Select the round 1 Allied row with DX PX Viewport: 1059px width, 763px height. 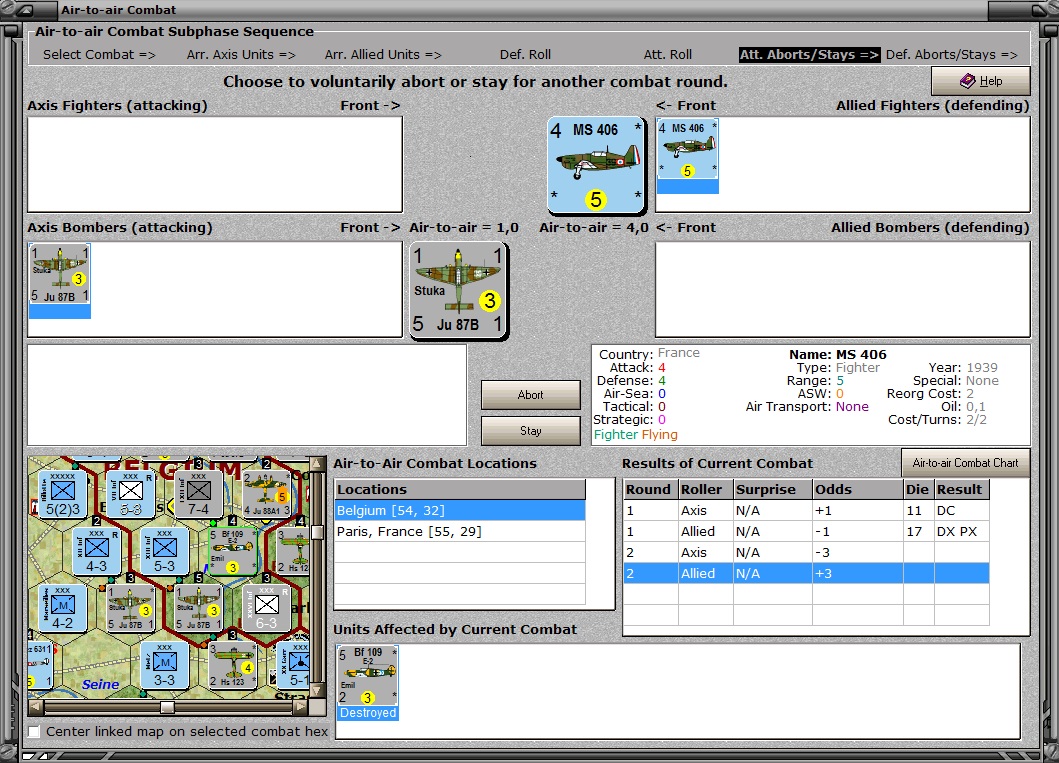(806, 531)
